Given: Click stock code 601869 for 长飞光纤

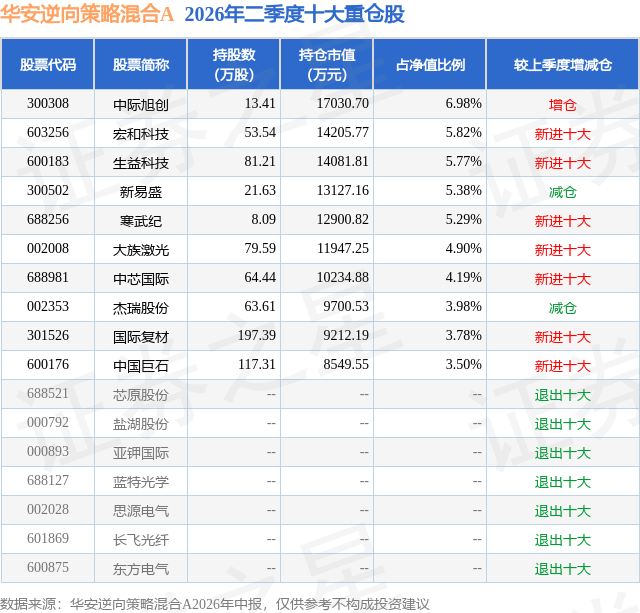Looking at the screenshot, I should [48, 538].
